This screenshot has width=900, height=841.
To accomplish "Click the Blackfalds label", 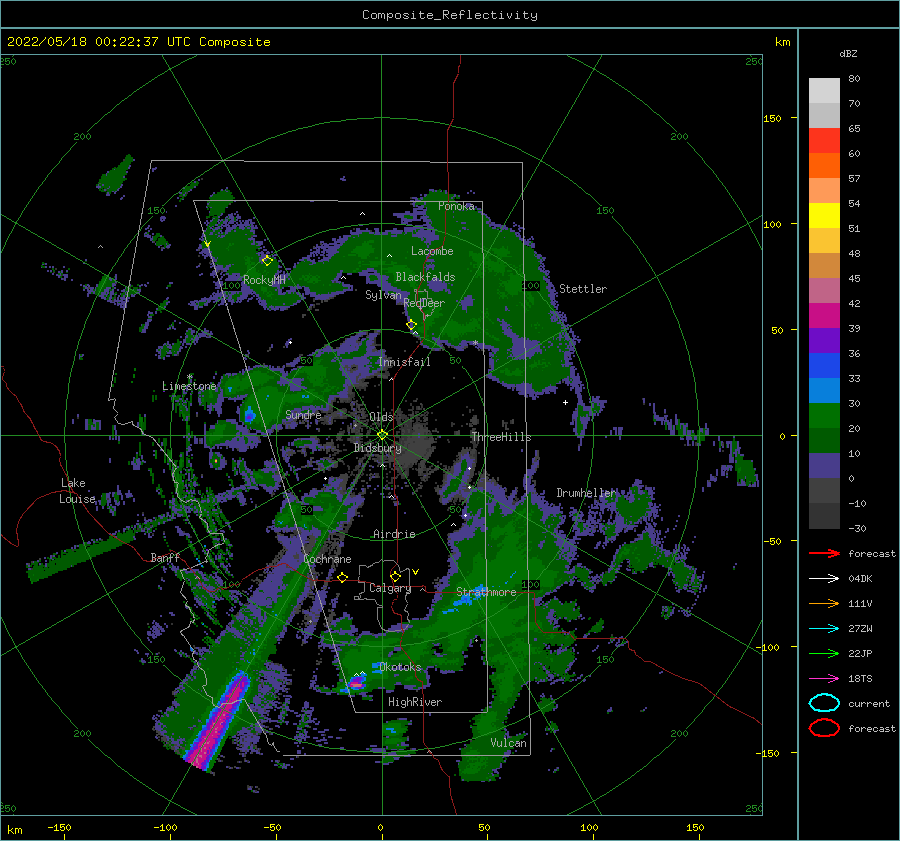I will (x=425, y=277).
